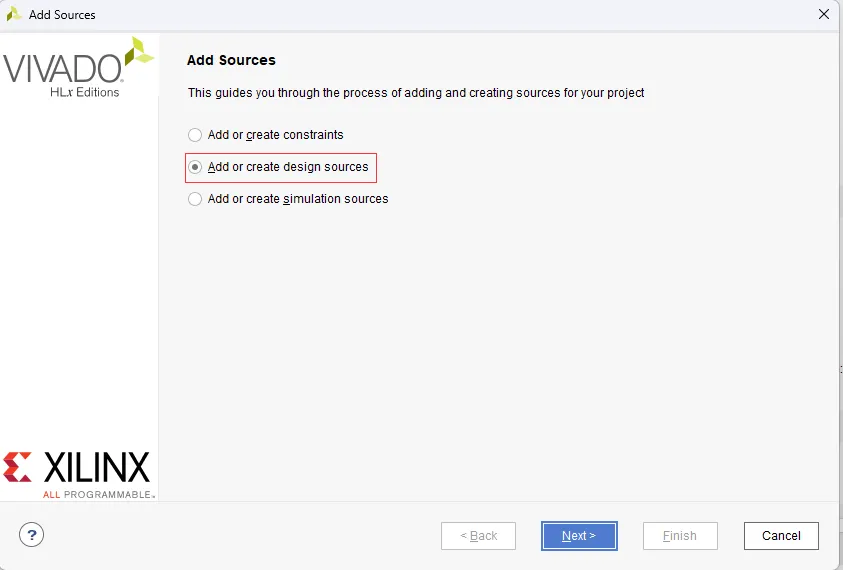Close the Add Sources dialog window
Image resolution: width=843 pixels, height=570 pixels.
pyautogui.click(x=824, y=15)
